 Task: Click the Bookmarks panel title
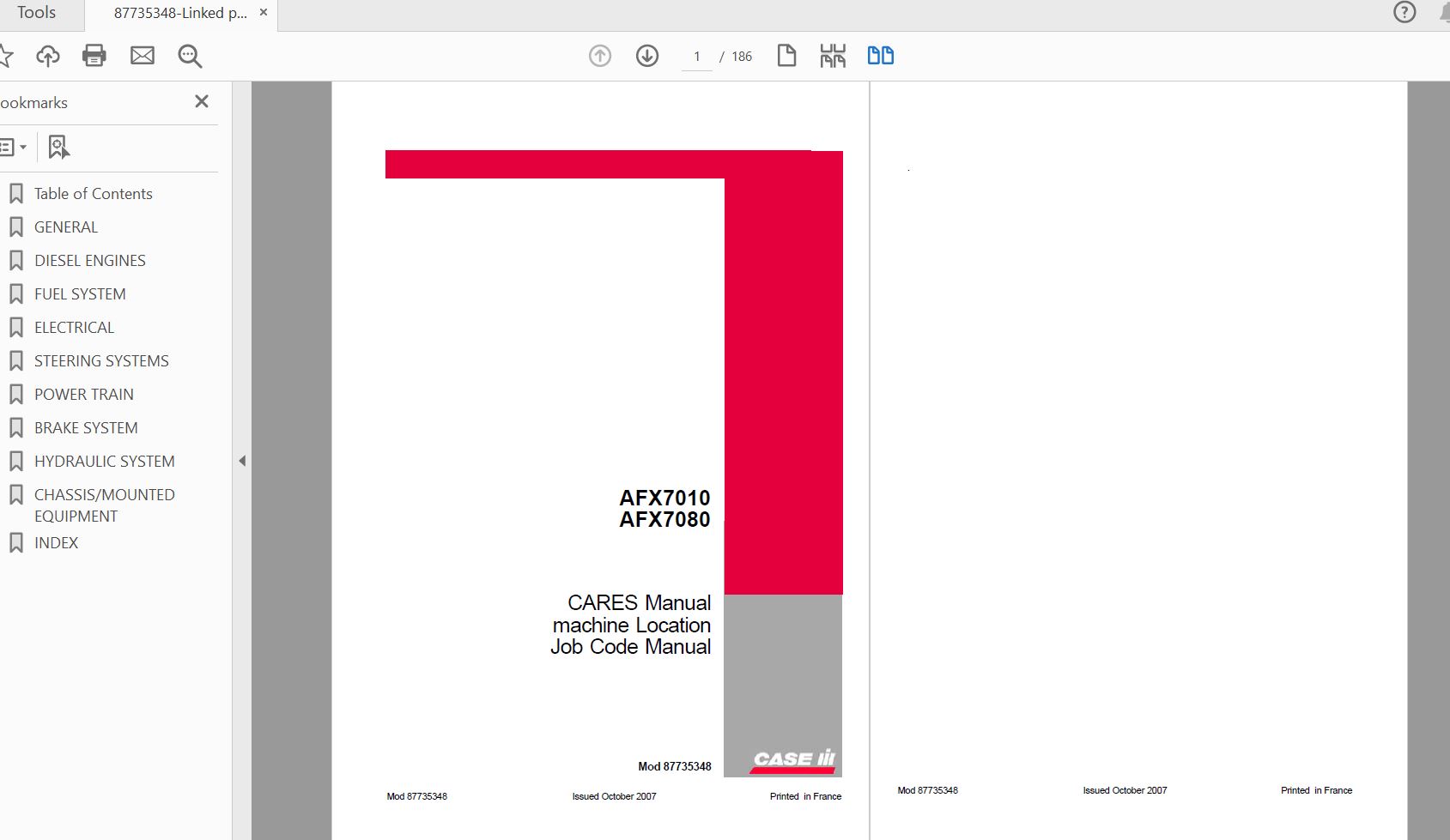click(x=33, y=103)
